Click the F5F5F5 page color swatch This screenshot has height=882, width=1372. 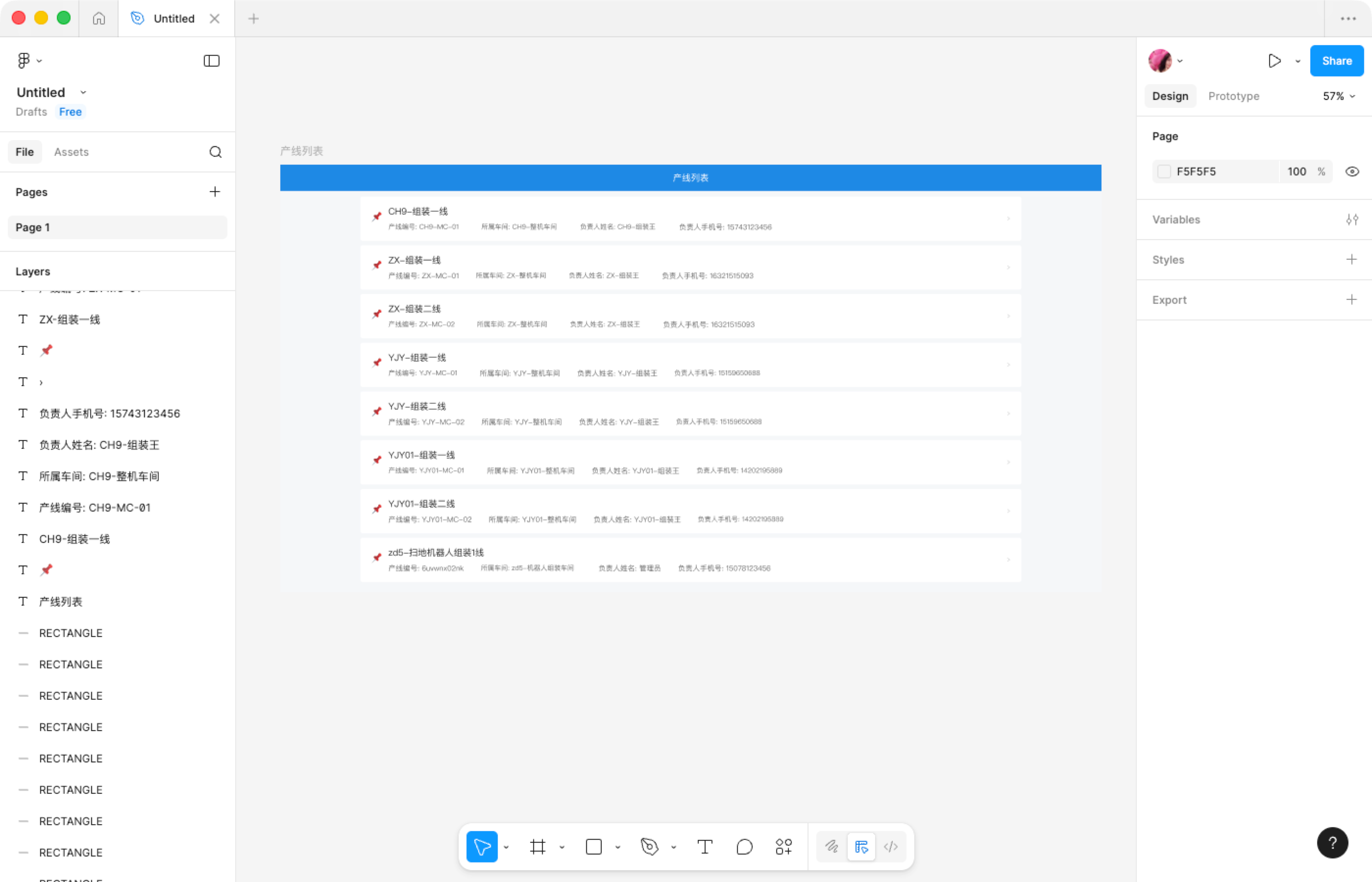click(x=1164, y=172)
